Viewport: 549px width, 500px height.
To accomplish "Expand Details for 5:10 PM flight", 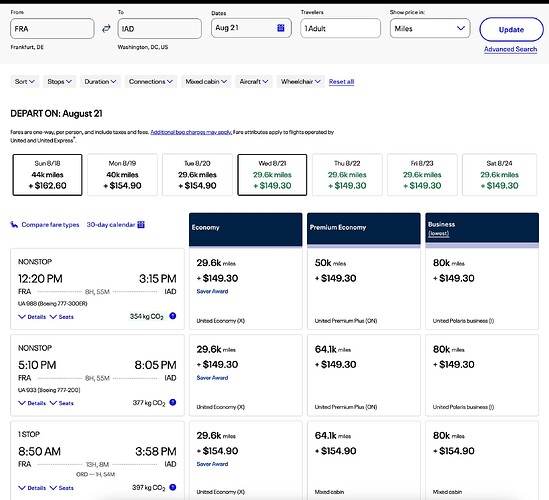I will (x=32, y=403).
